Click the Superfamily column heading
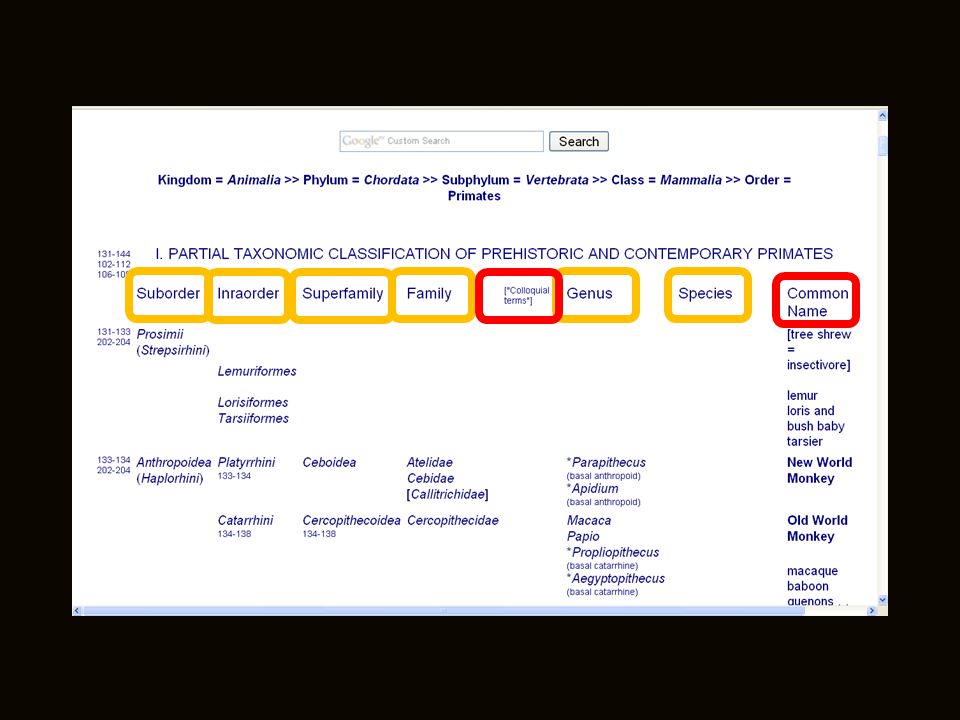Screen dimensions: 960x720 343,293
